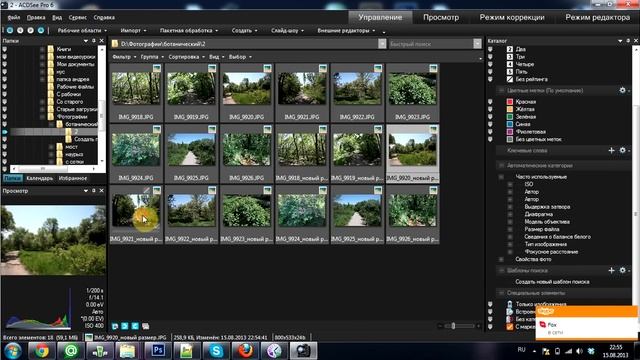Open the path bar dropdown arrow
Image resolution: width=640 pixels, height=360 pixels.
coord(382,44)
